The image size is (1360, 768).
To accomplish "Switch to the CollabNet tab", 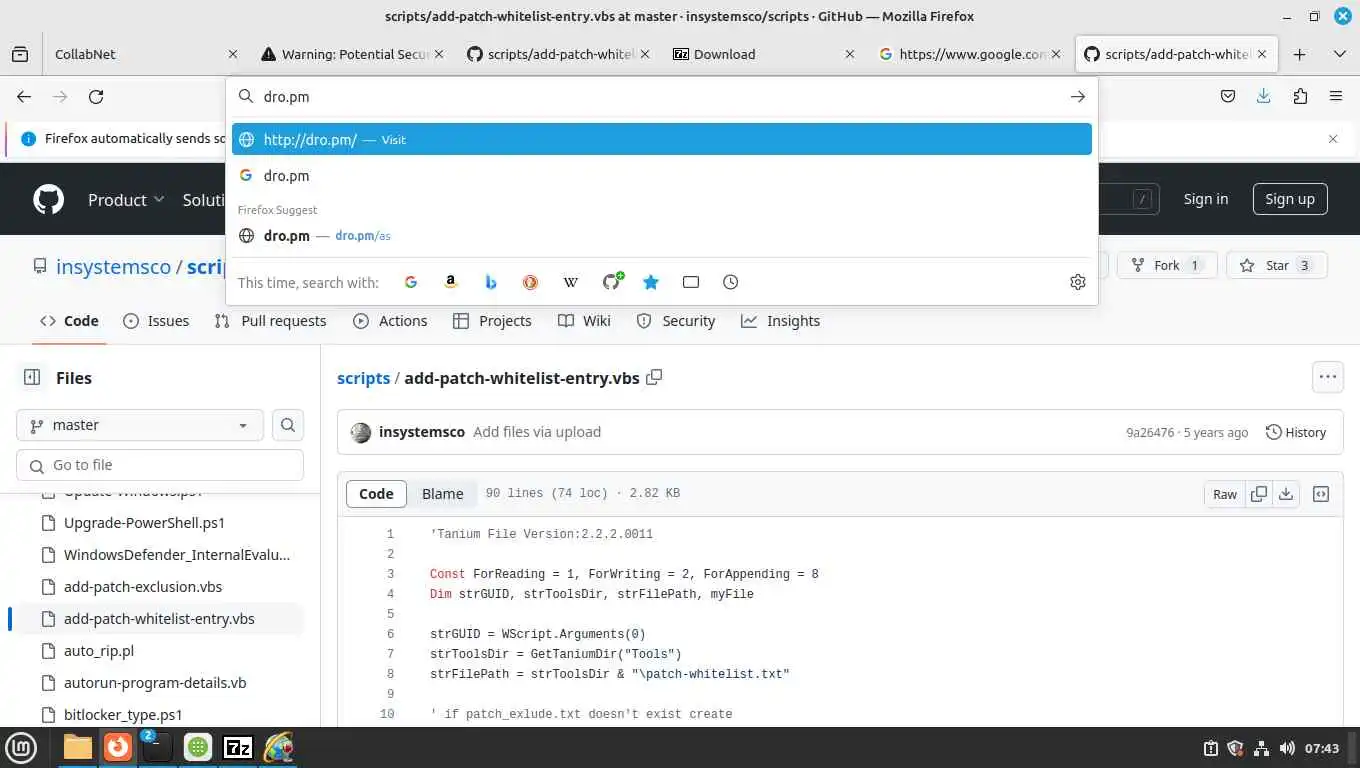I will [145, 54].
